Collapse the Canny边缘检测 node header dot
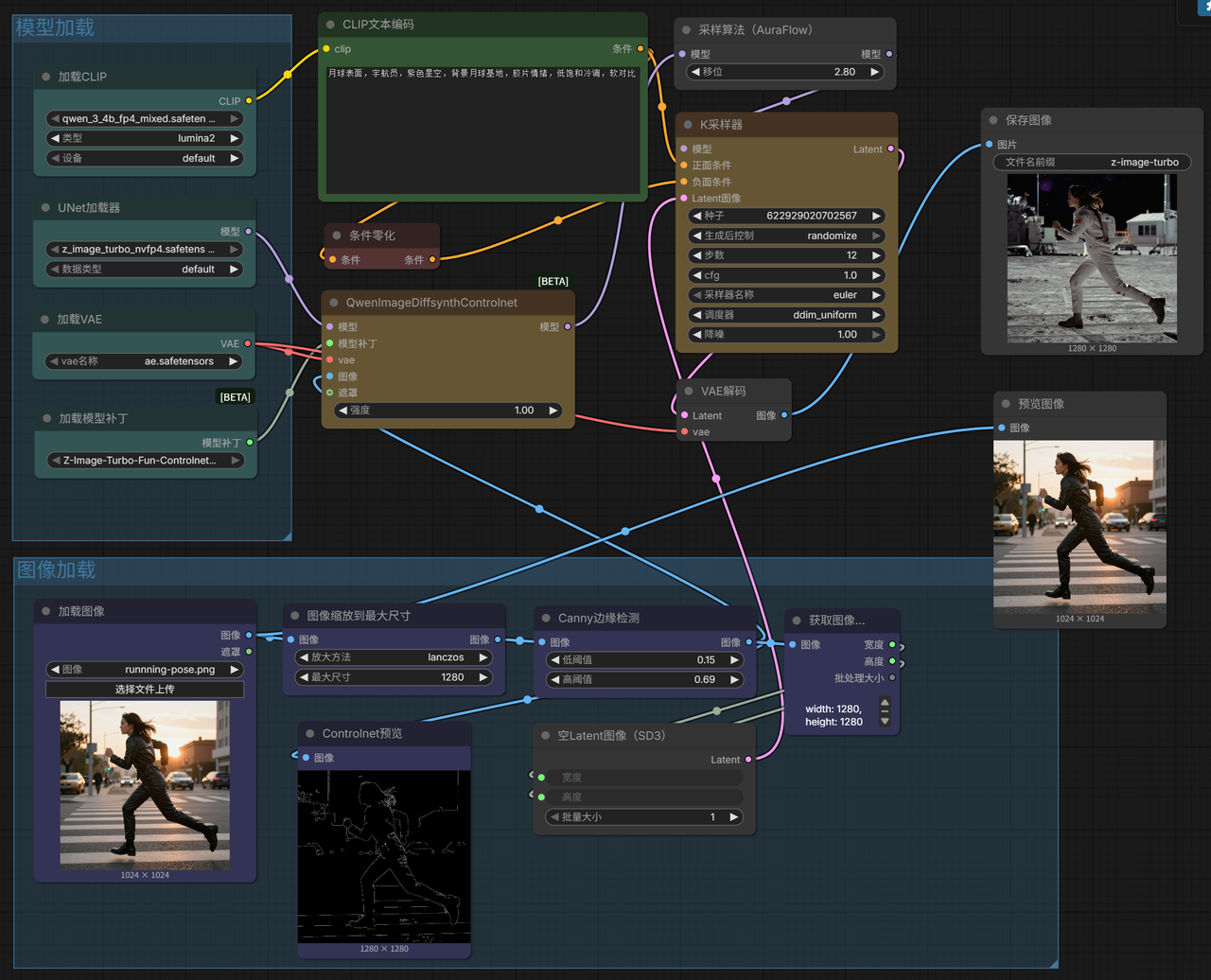Viewport: 1211px width, 980px height. click(x=546, y=617)
